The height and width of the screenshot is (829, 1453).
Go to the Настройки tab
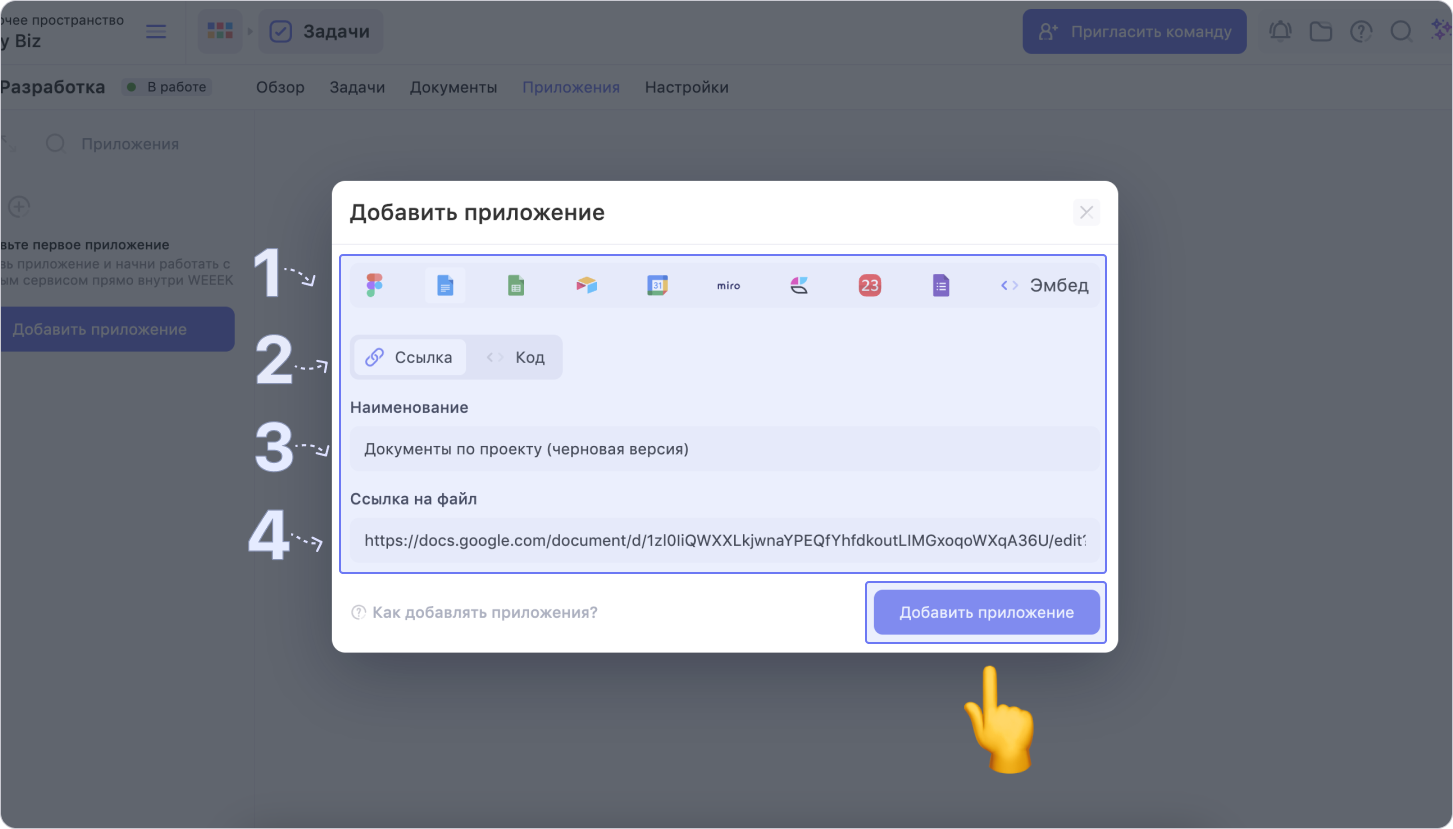coord(686,87)
